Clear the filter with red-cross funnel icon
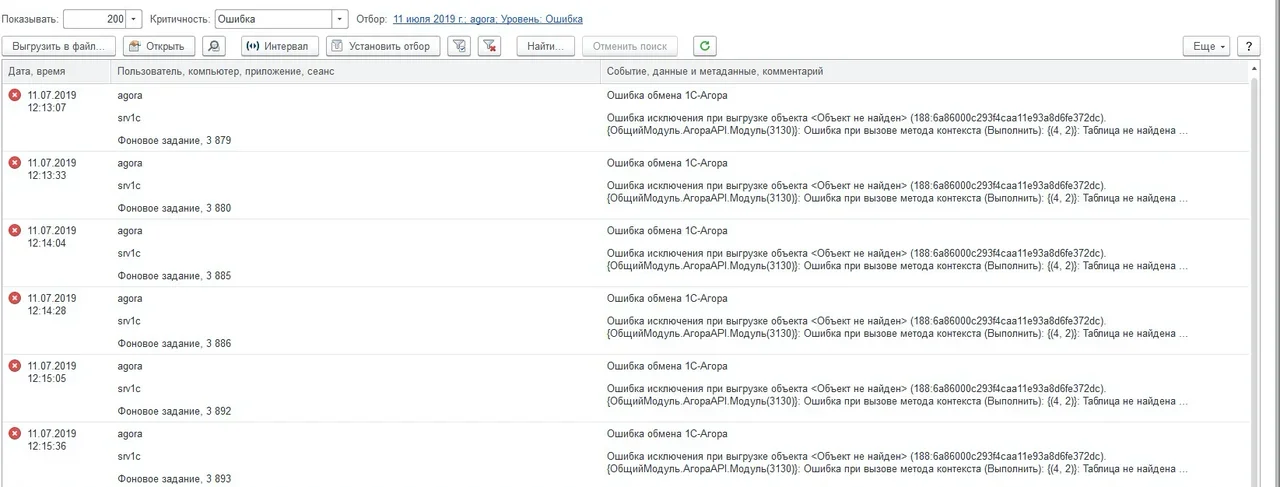The width and height of the screenshot is (1280, 487). (x=489, y=46)
